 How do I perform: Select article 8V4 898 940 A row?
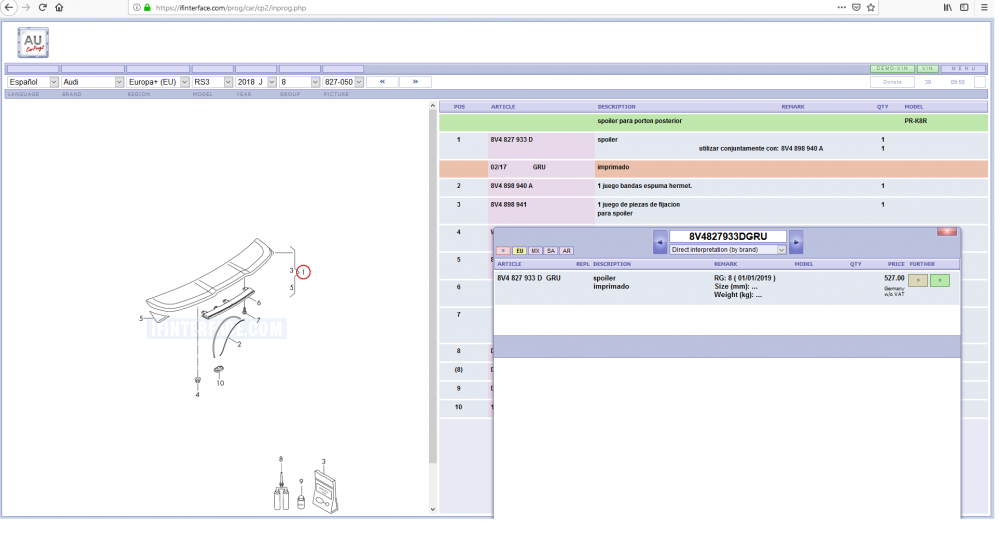pos(713,186)
